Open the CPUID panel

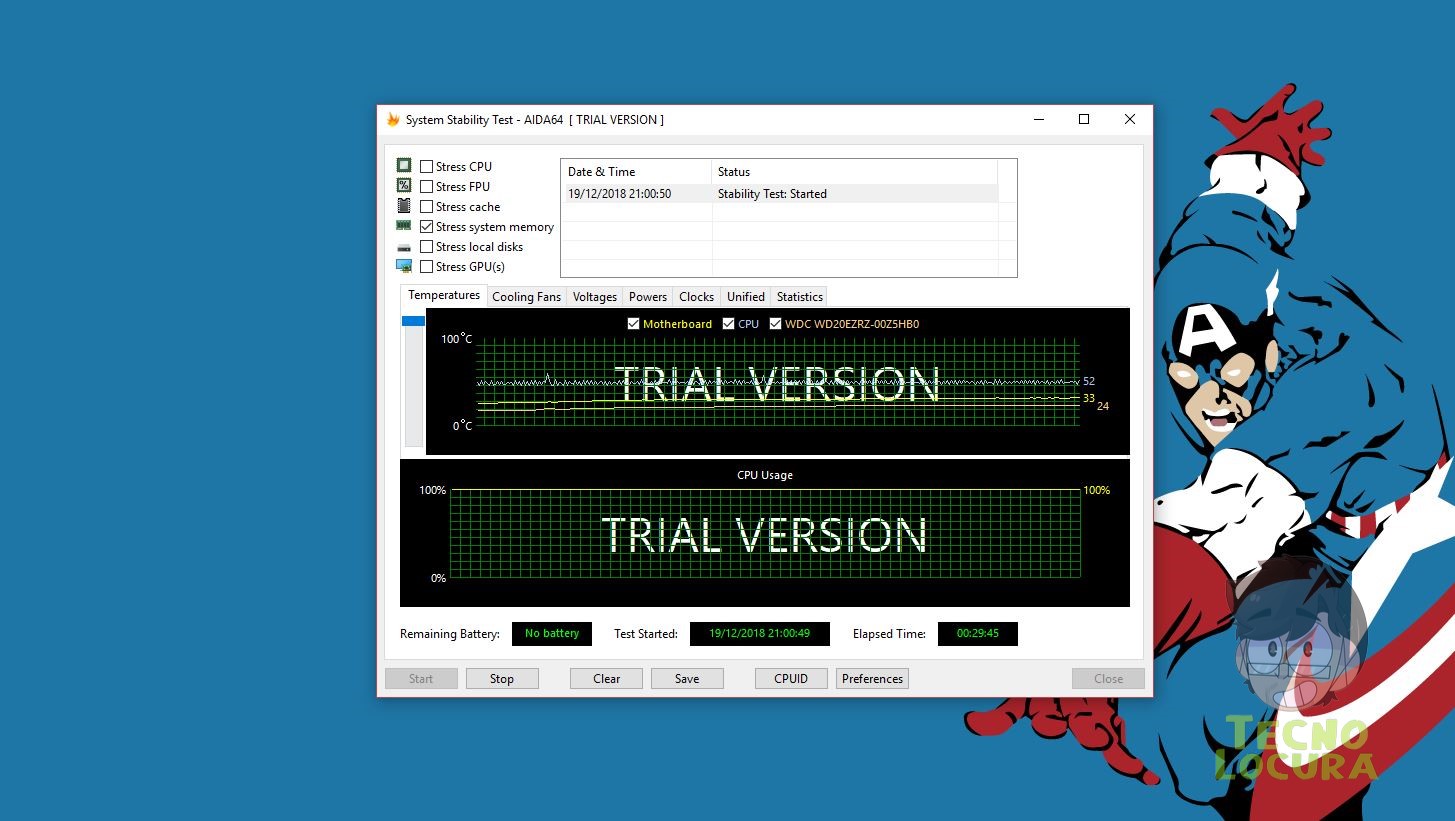click(x=791, y=679)
